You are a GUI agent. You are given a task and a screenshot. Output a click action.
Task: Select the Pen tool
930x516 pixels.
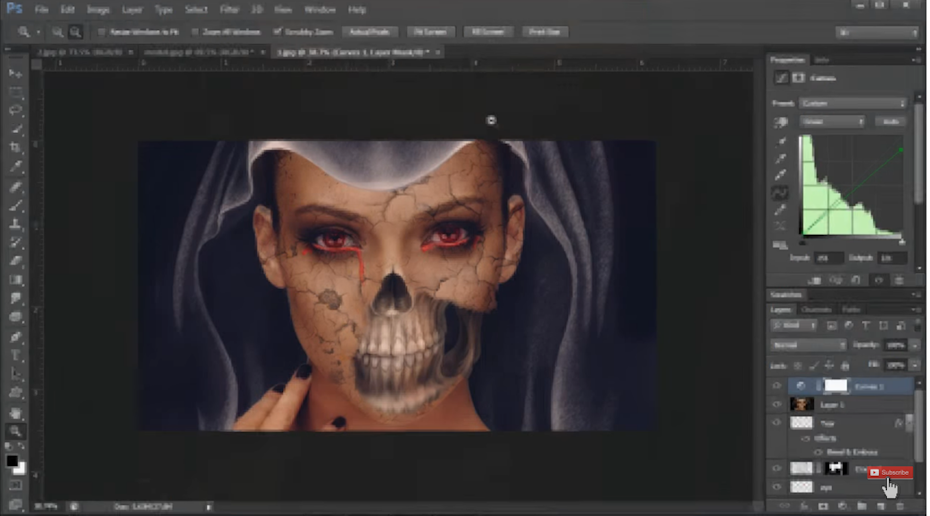tap(15, 337)
